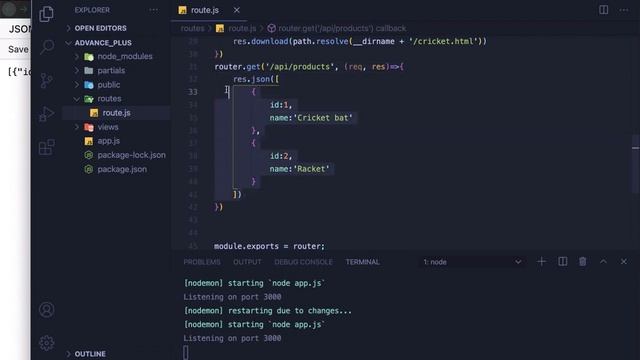Click line number 33 in gutter
Image resolution: width=640 pixels, height=360 pixels.
193,92
